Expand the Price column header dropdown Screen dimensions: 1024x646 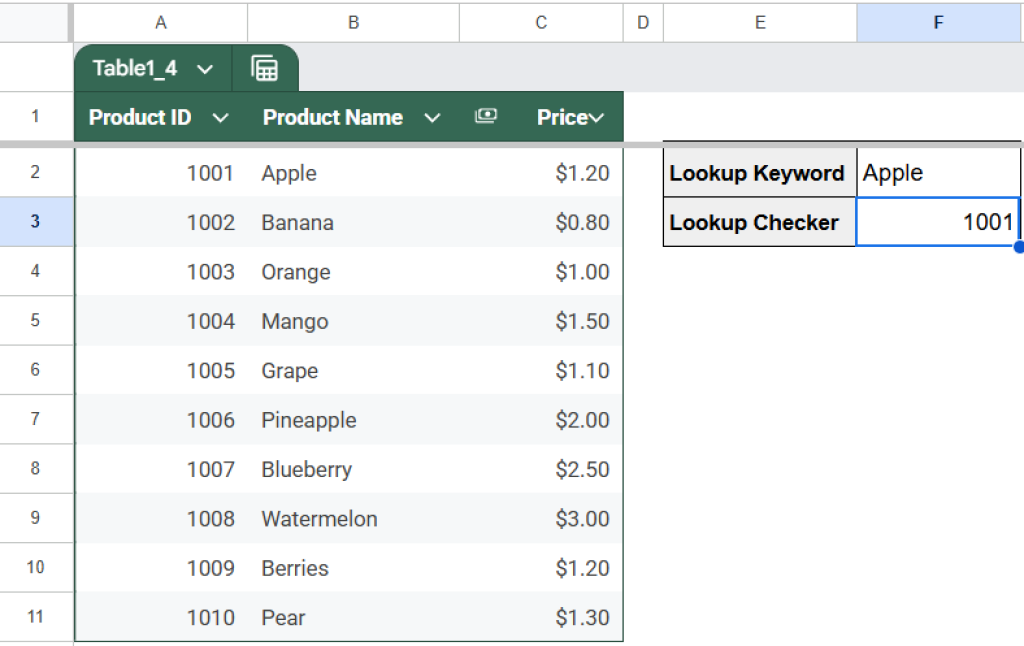tap(594, 116)
